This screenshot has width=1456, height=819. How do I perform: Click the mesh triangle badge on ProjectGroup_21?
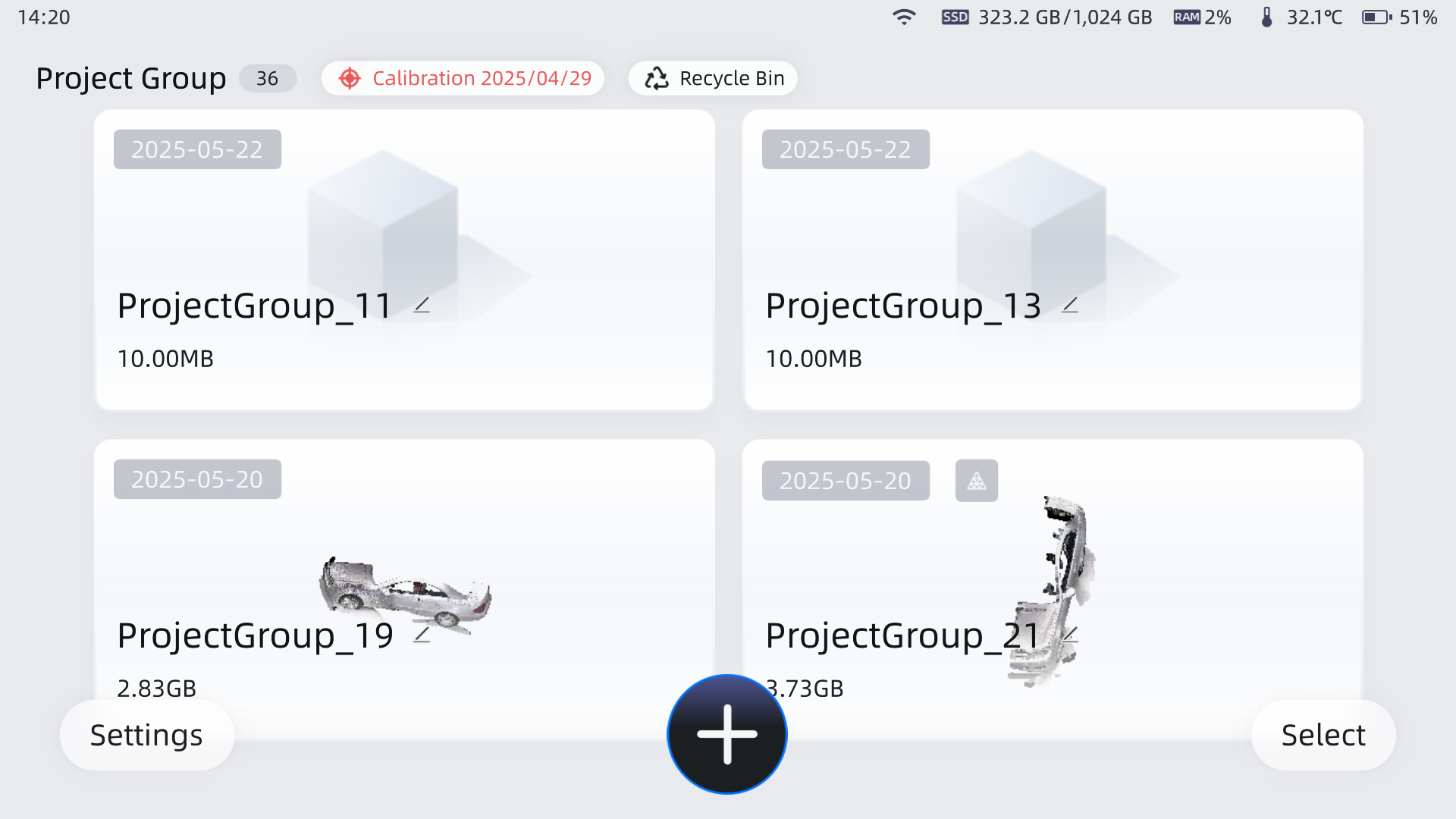(977, 481)
